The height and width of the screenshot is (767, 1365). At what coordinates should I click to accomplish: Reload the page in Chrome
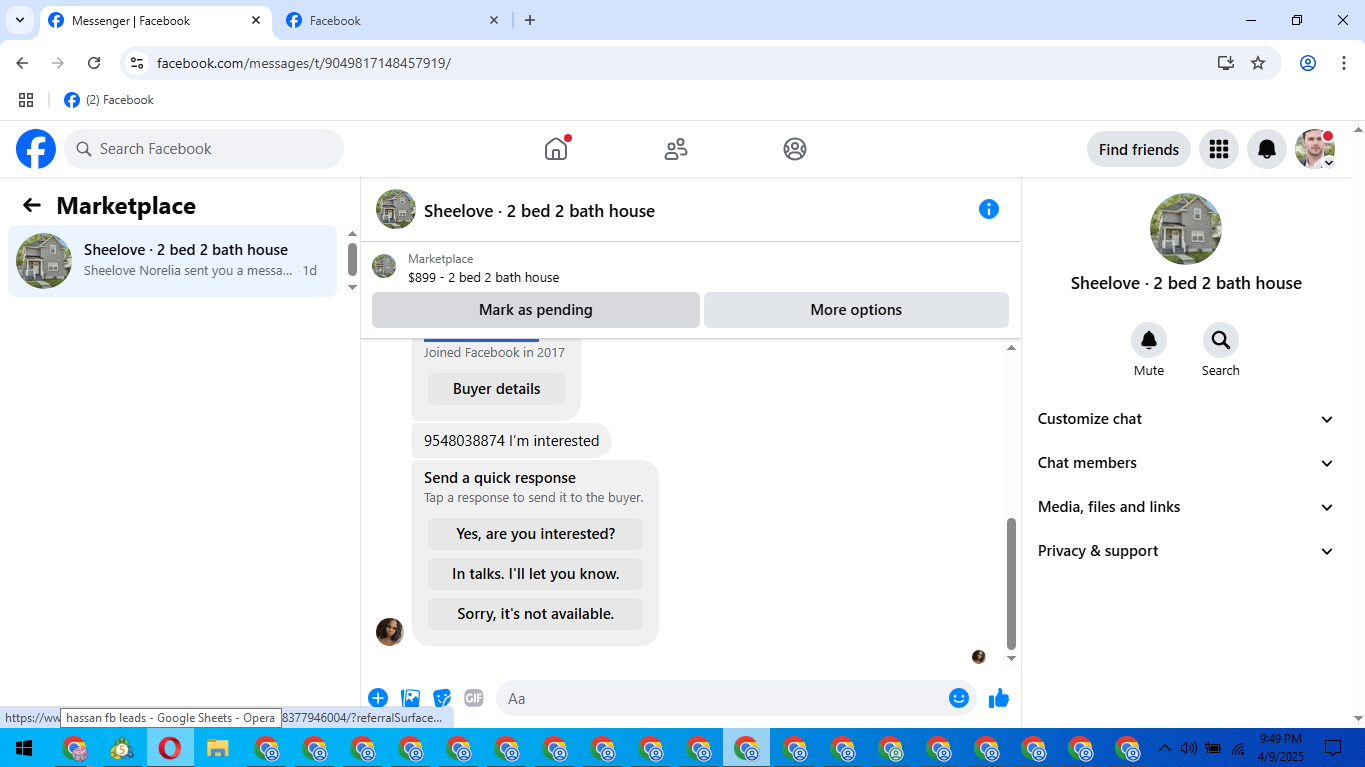tap(94, 63)
